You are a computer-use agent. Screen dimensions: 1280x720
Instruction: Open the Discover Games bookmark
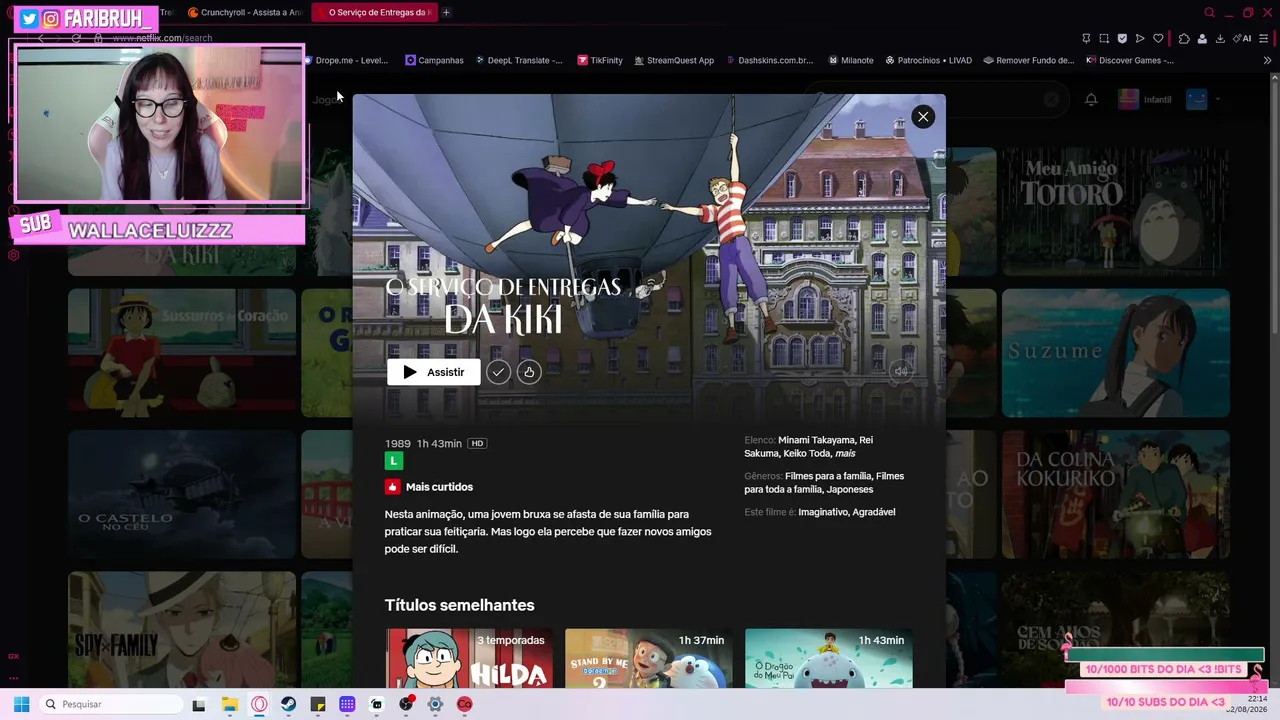1130,60
